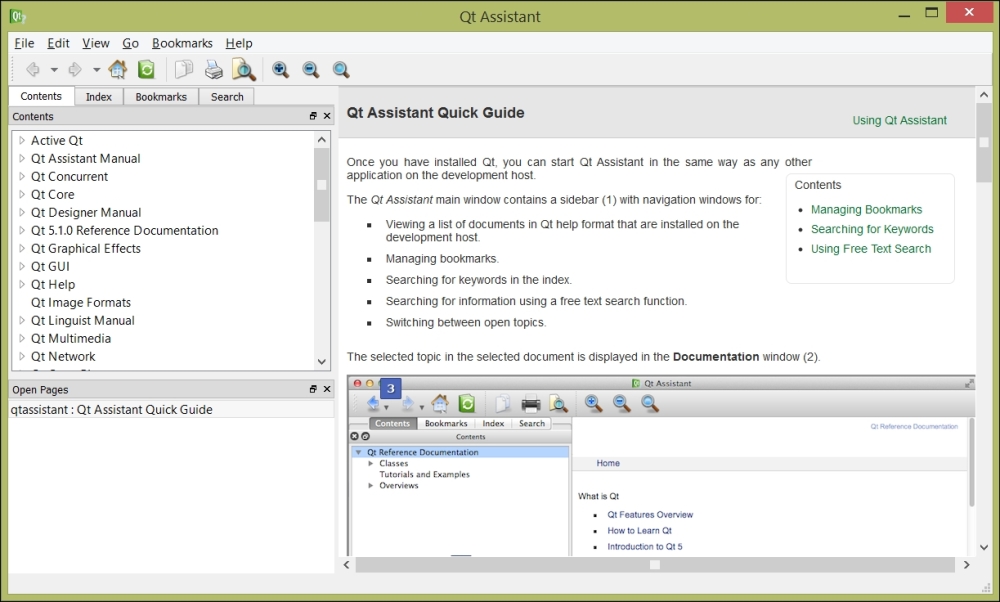Click the green Sync with table of contents icon
This screenshot has width=1000, height=602.
pos(146,69)
